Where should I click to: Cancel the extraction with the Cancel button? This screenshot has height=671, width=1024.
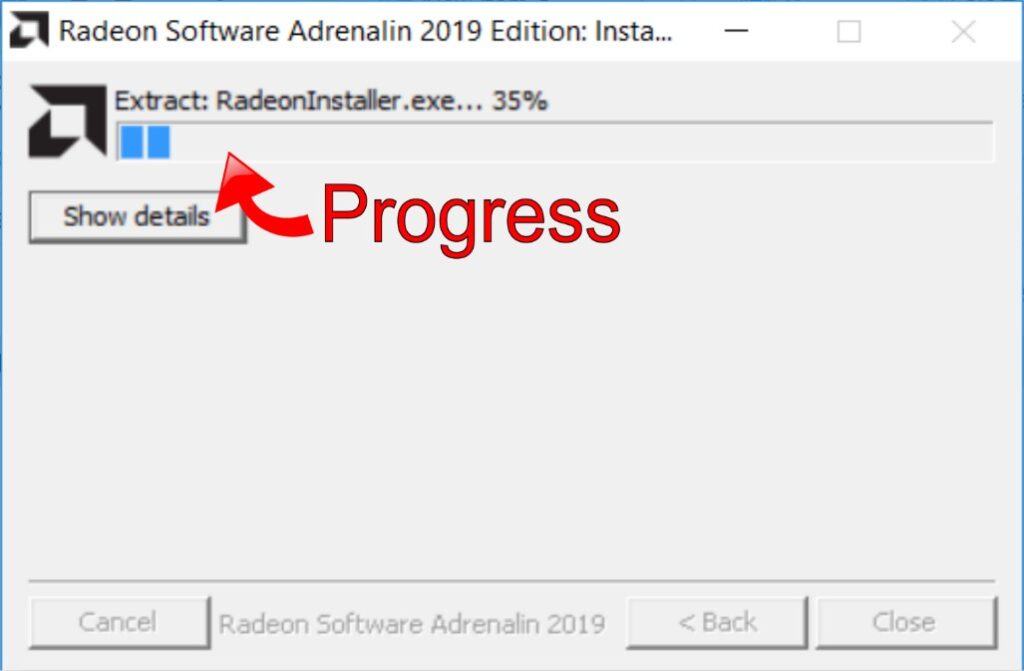[119, 622]
